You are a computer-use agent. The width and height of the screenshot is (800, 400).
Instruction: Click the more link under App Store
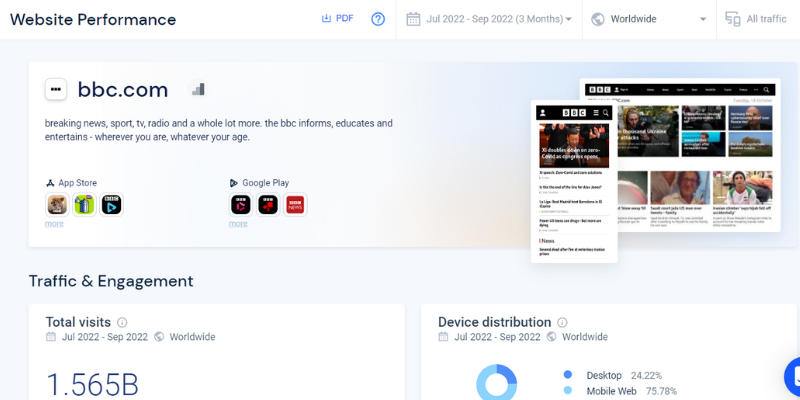tap(54, 223)
